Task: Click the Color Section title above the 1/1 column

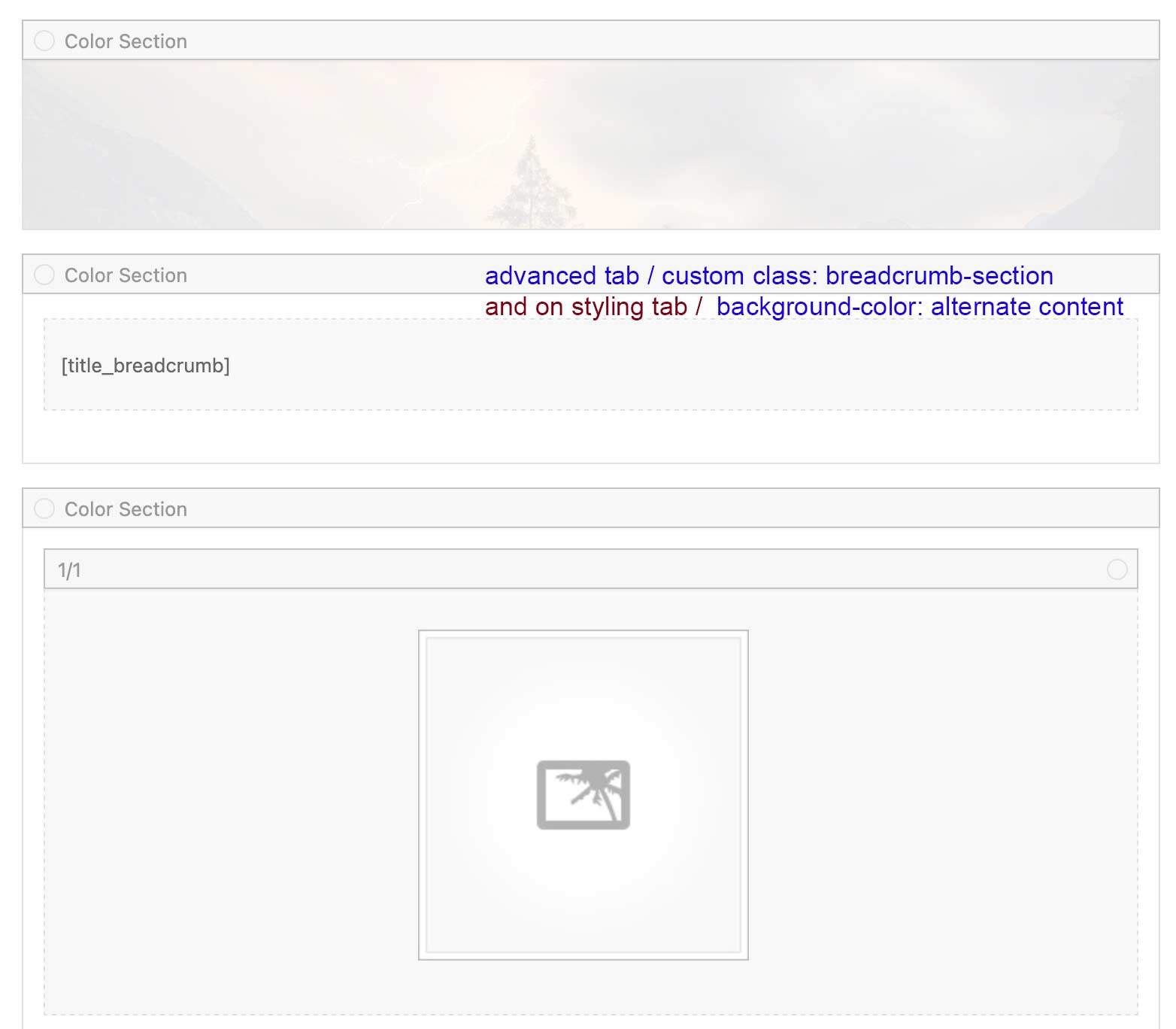Action: (x=126, y=509)
